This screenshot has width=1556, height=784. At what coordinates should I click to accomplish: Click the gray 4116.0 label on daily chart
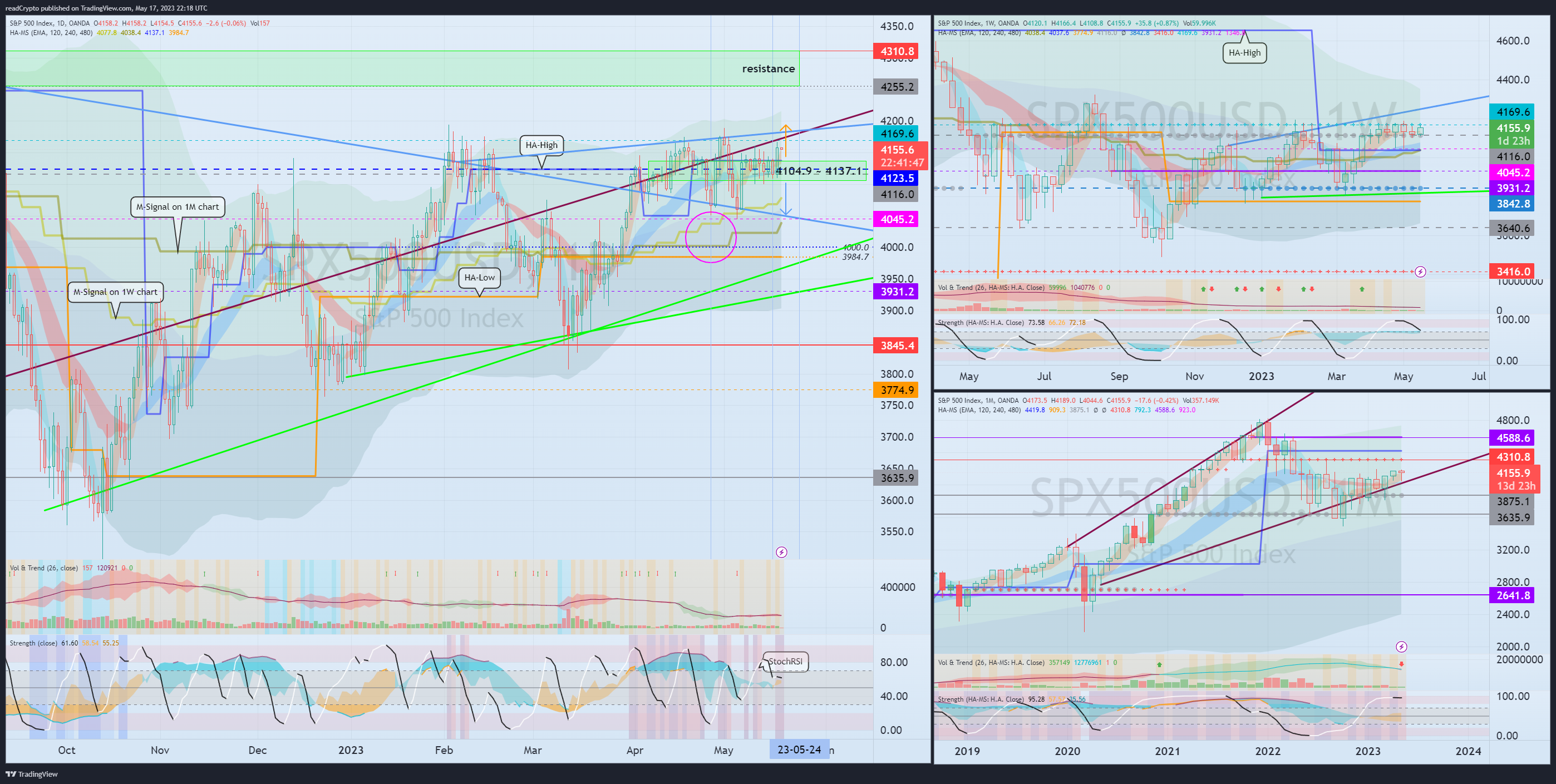(x=897, y=195)
